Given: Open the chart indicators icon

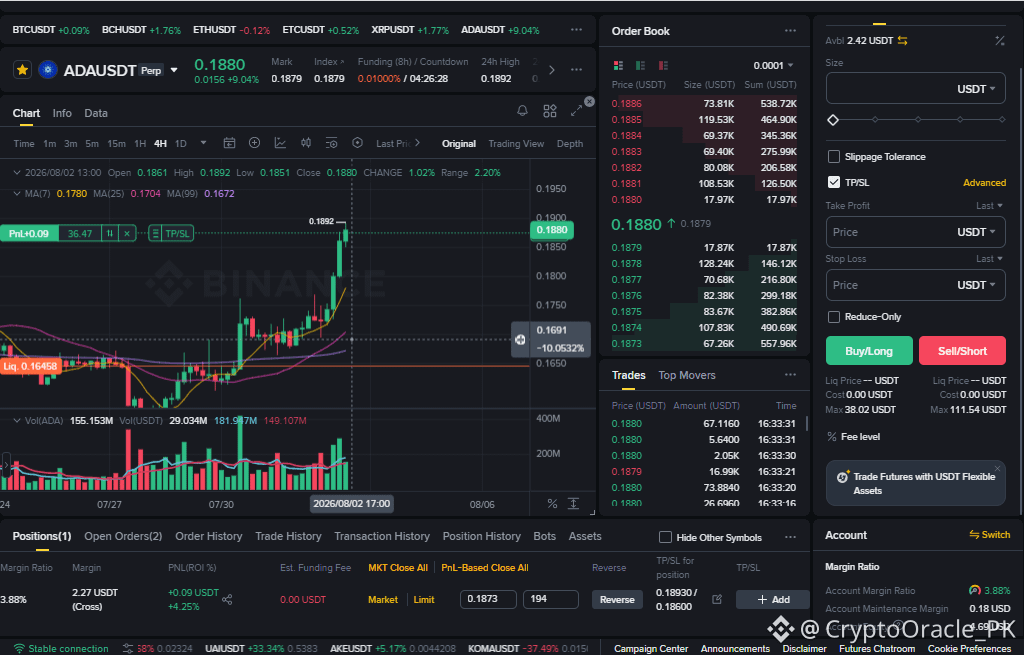Looking at the screenshot, I should pyautogui.click(x=280, y=143).
